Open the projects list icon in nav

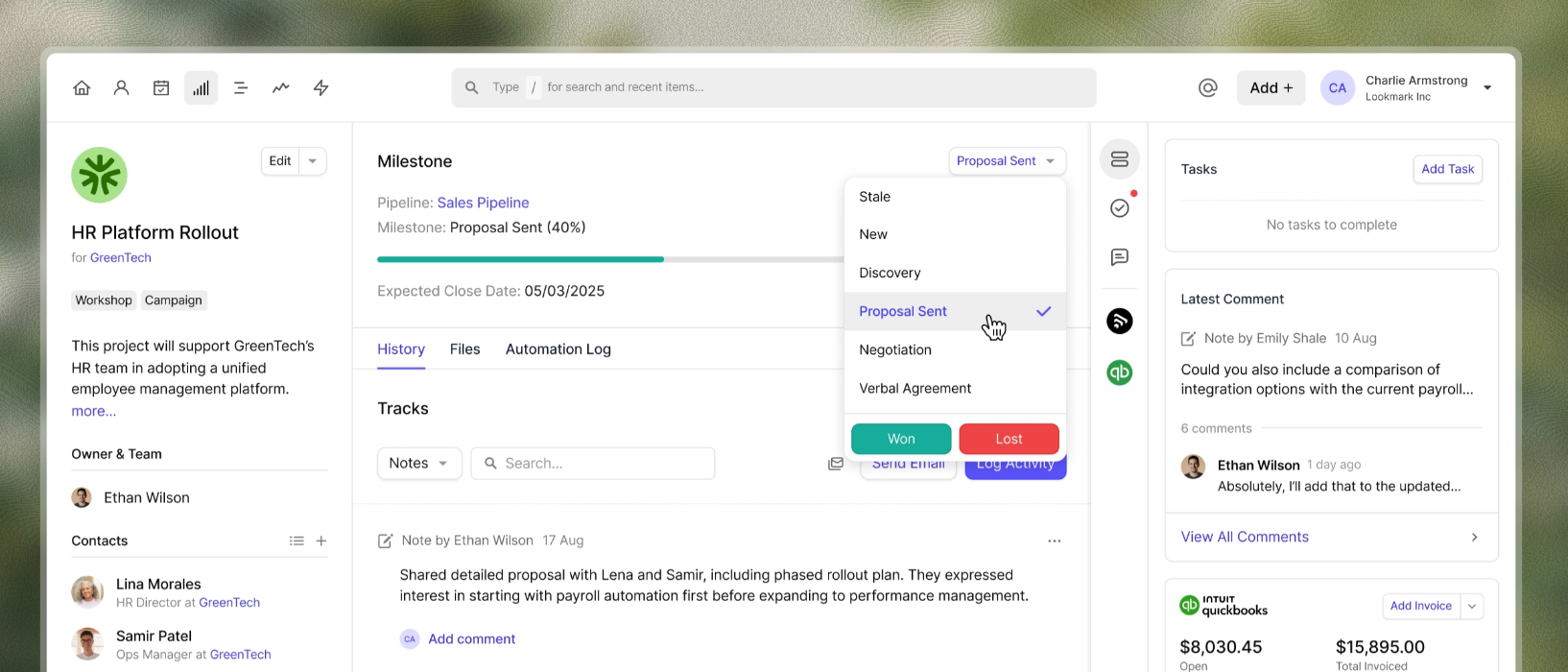pos(241,87)
